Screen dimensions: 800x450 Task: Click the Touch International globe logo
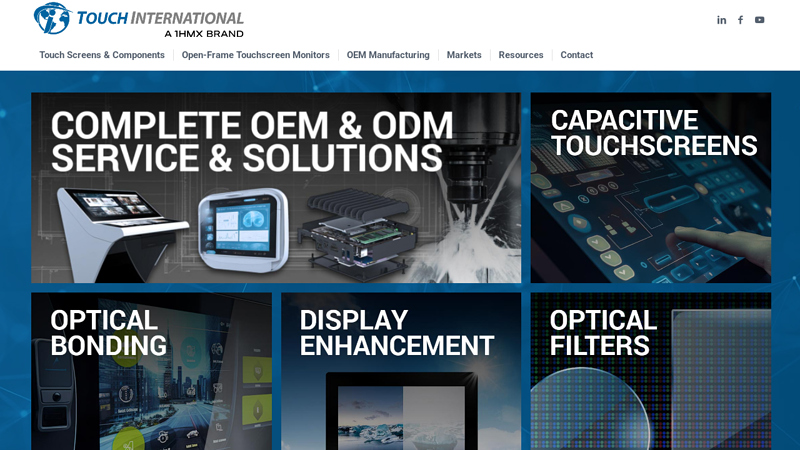click(52, 18)
